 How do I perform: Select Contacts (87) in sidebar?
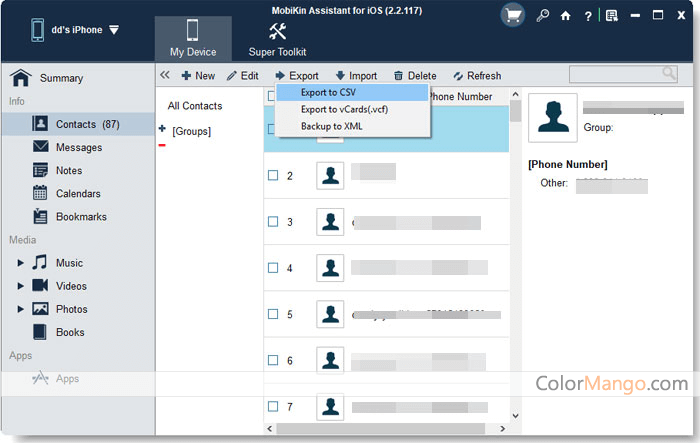click(x=78, y=124)
